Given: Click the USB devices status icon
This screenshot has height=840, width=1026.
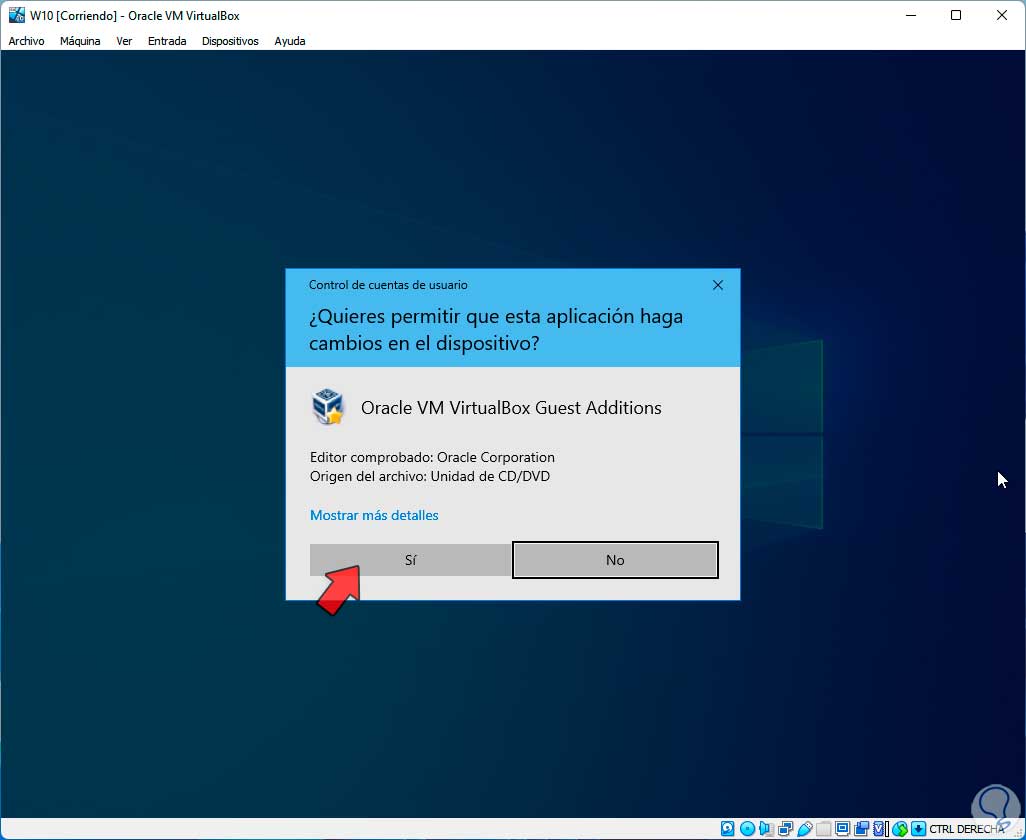Looking at the screenshot, I should (x=805, y=829).
